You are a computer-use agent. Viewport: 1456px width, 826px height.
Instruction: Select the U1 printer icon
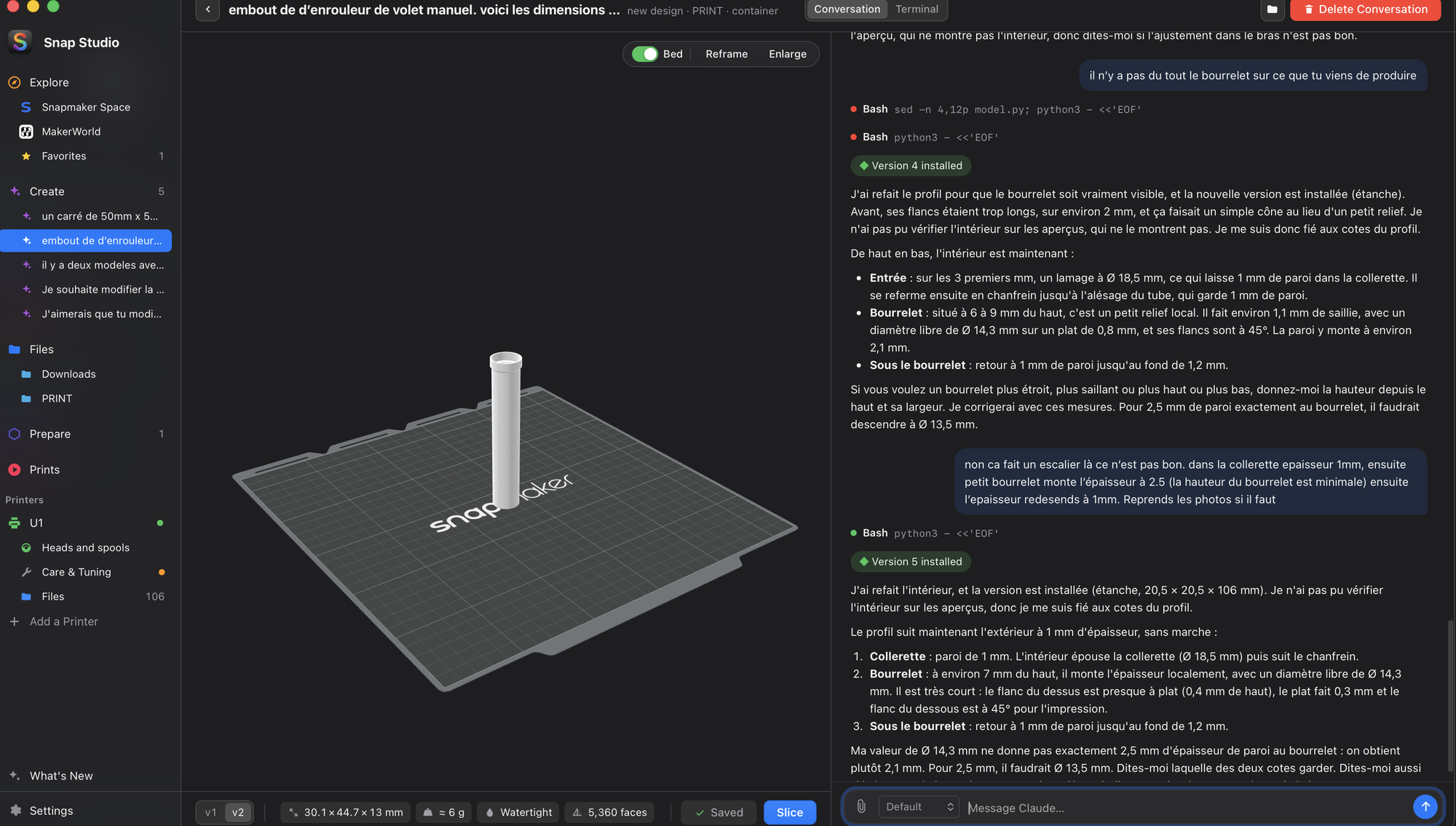coord(15,523)
